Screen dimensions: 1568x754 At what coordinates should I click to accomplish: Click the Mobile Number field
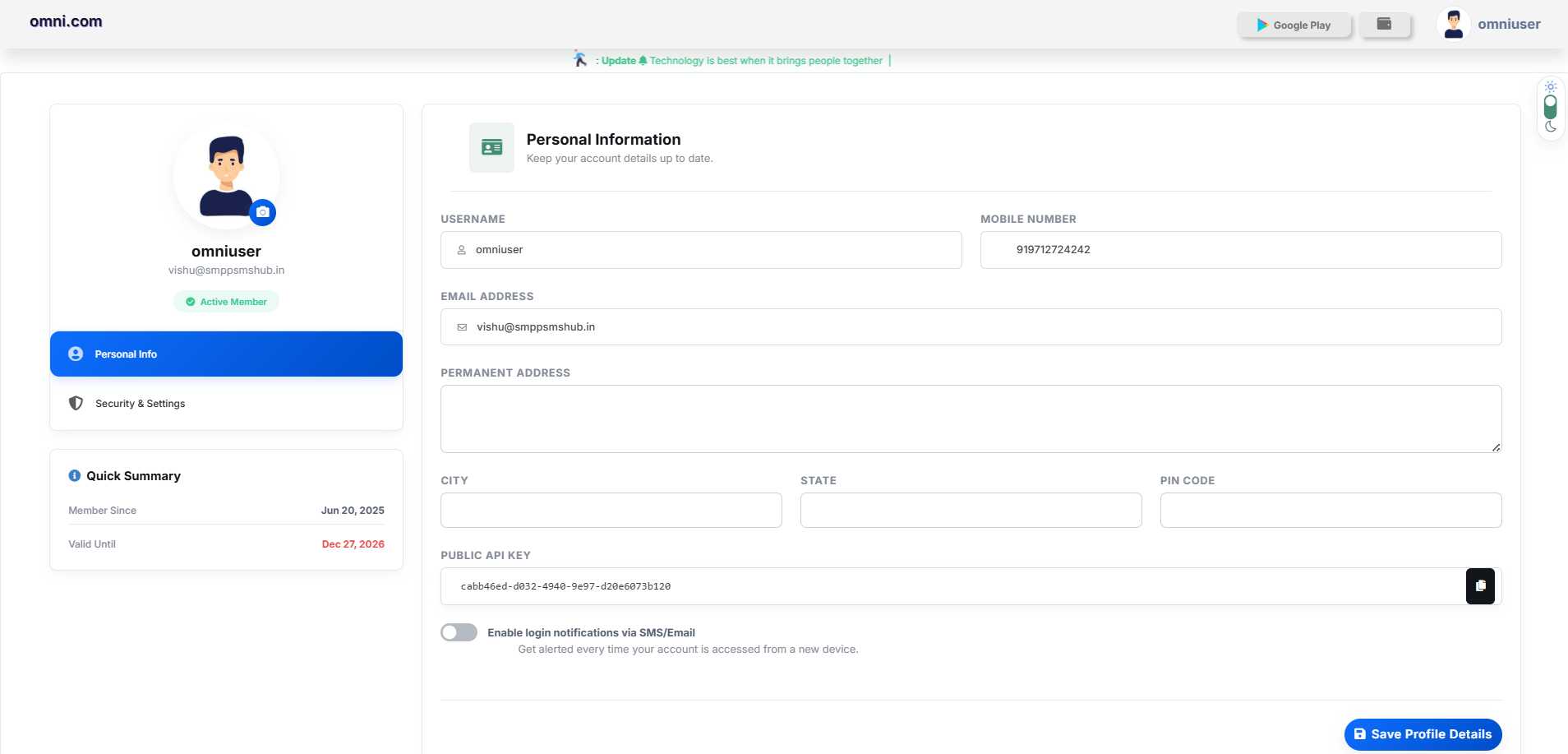1241,250
